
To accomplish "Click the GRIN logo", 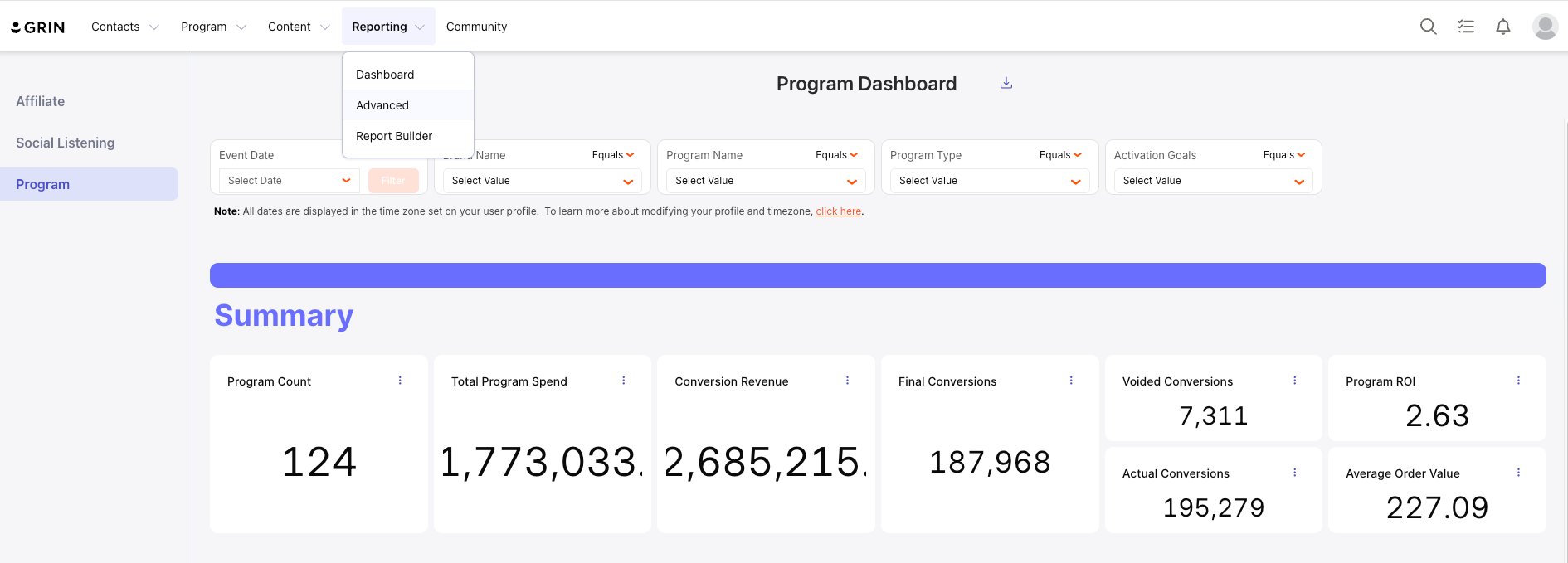I will 38,27.
